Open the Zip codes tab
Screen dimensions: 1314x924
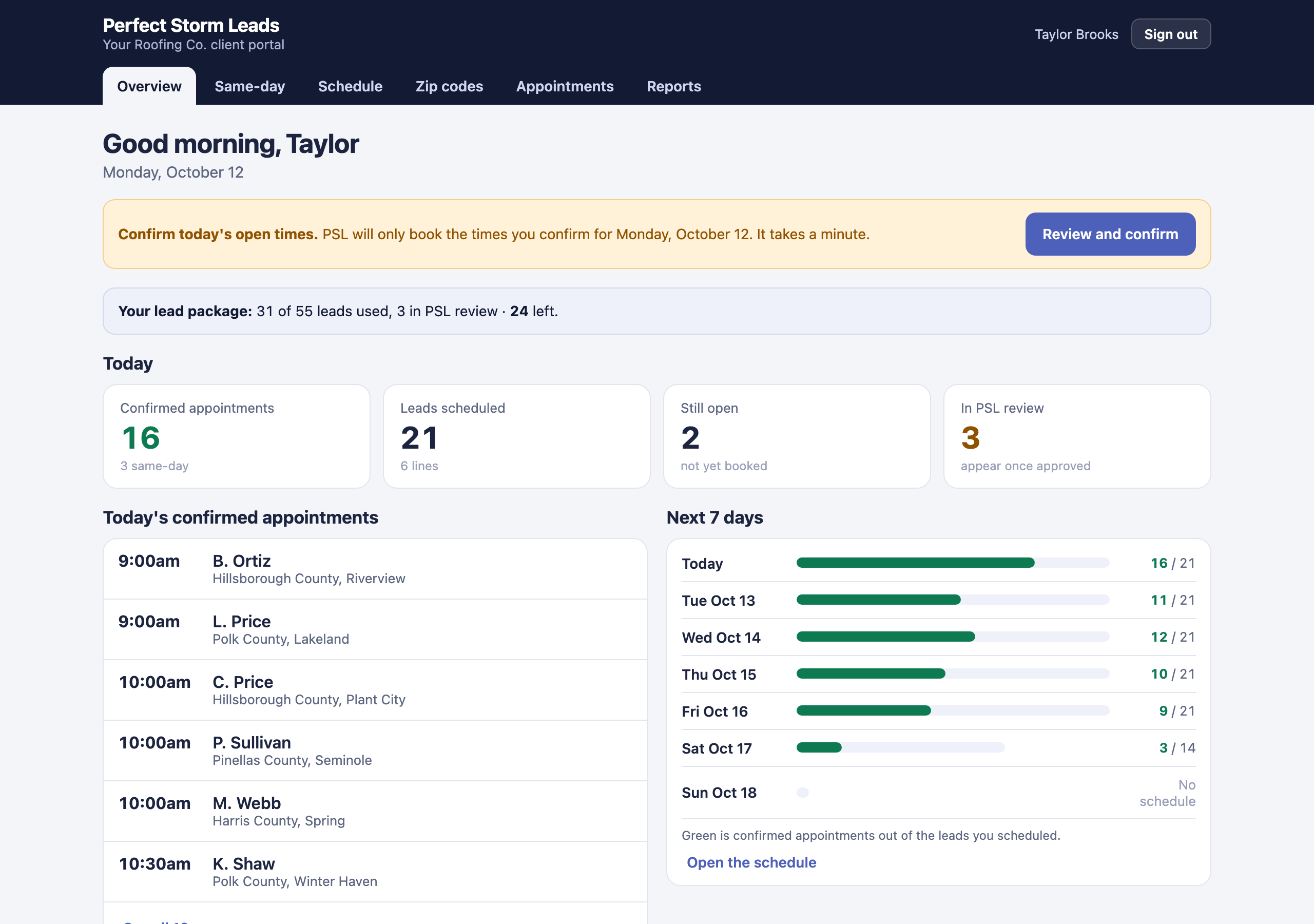tap(449, 86)
